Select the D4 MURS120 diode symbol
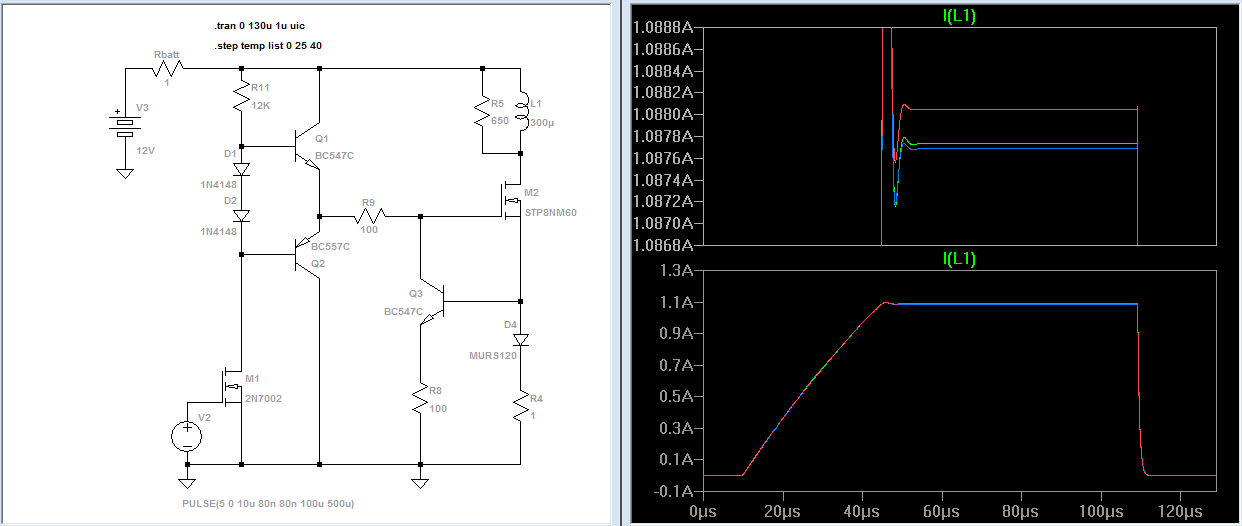 pos(521,339)
